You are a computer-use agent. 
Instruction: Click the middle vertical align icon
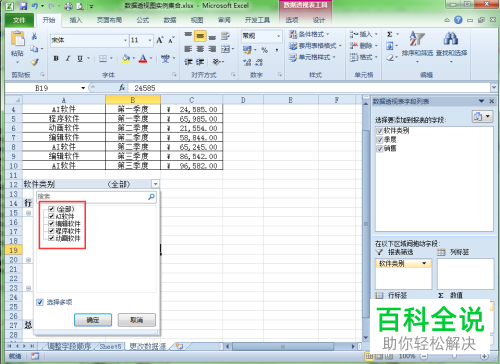[x=200, y=36]
